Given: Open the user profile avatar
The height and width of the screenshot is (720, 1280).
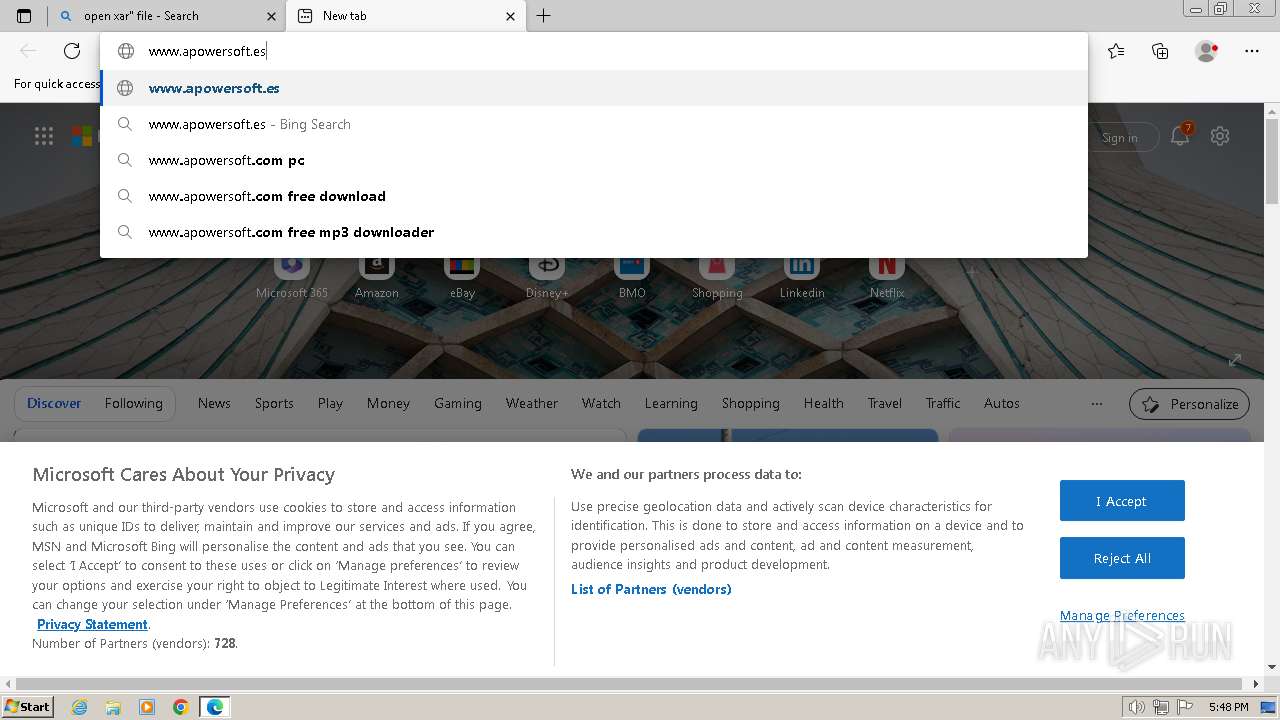Looking at the screenshot, I should coord(1207,51).
